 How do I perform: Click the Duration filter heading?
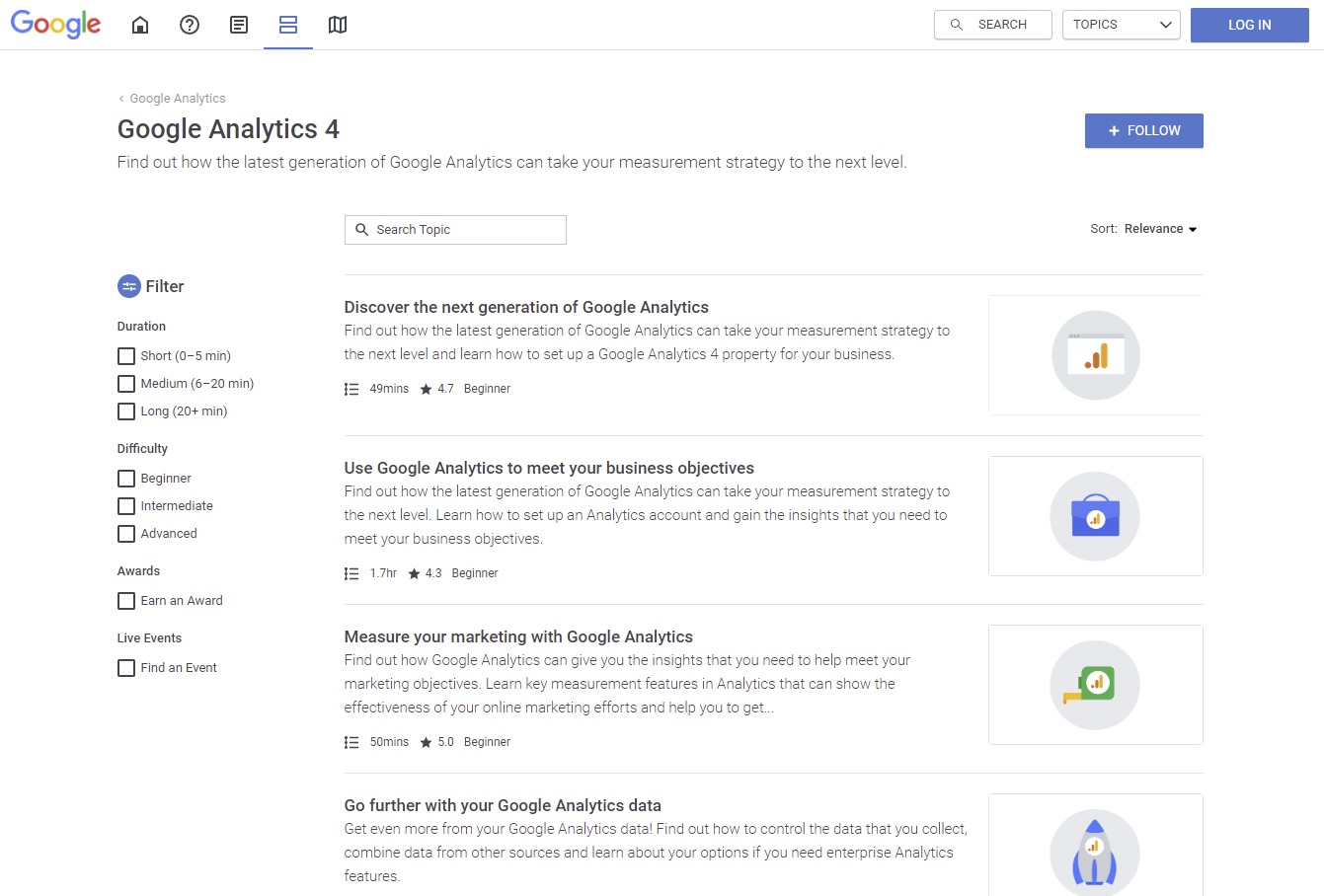tap(141, 327)
